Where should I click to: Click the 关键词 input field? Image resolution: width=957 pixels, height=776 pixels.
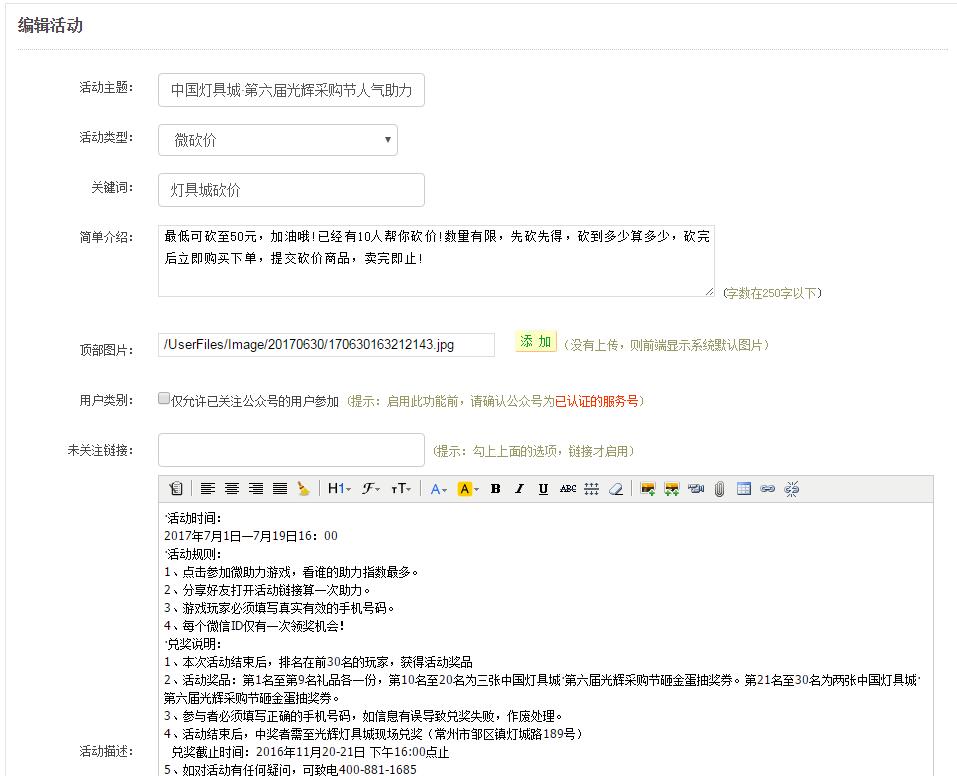click(291, 190)
